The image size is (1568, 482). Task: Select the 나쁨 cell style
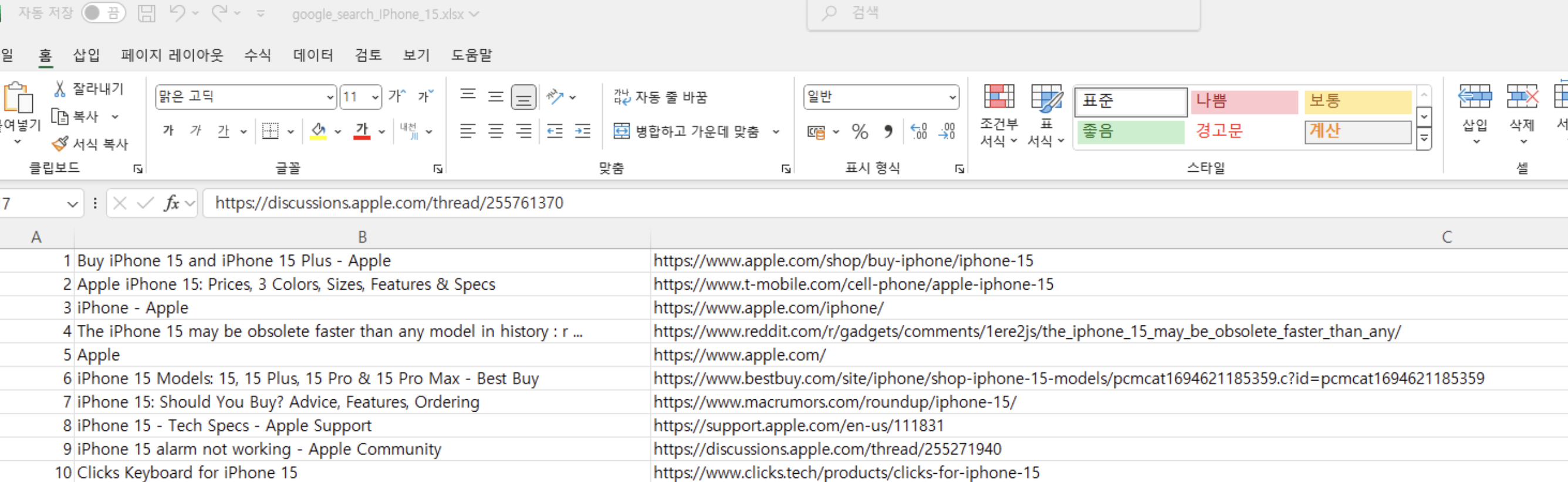1244,101
